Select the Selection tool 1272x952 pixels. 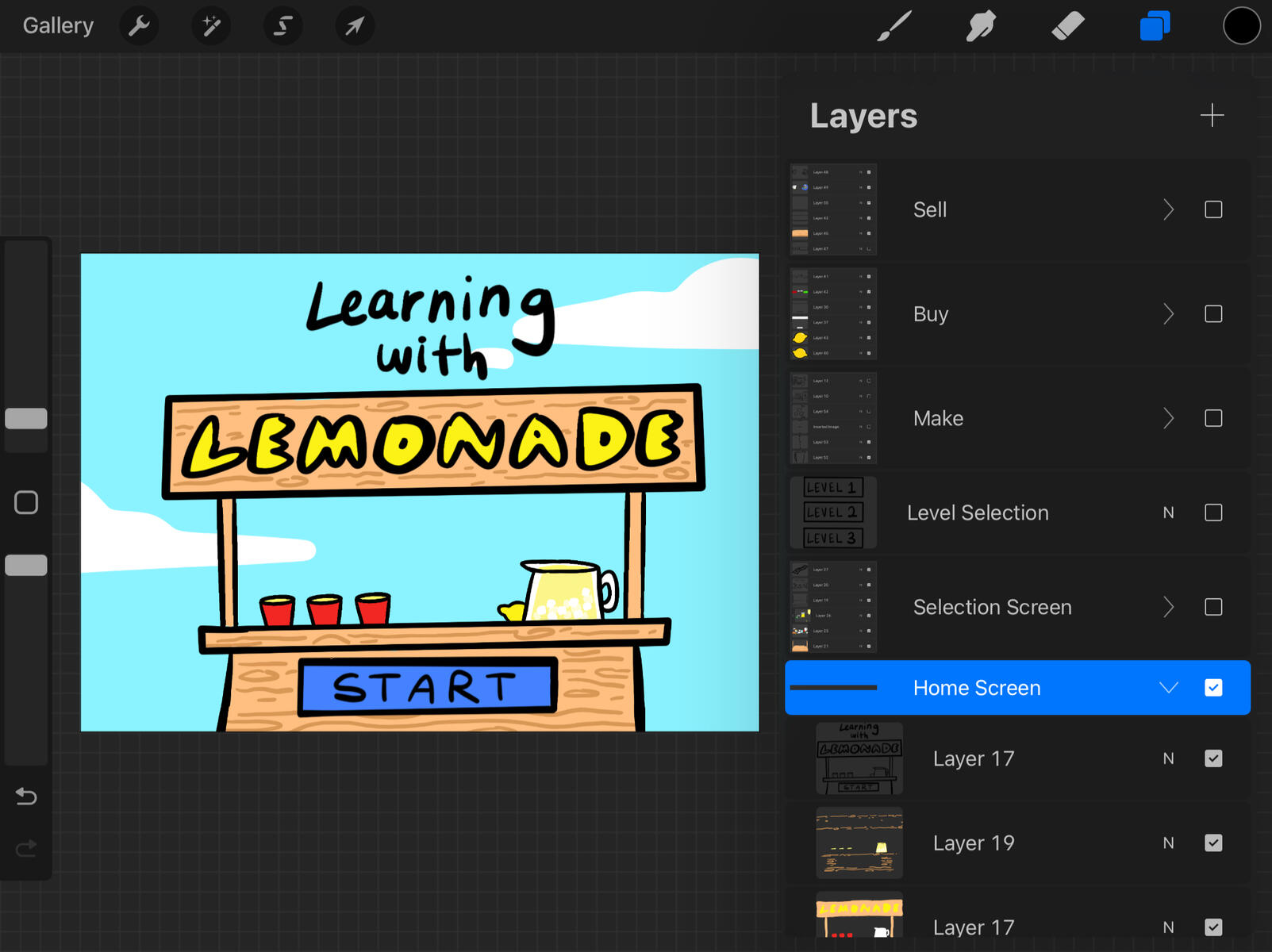[x=282, y=25]
